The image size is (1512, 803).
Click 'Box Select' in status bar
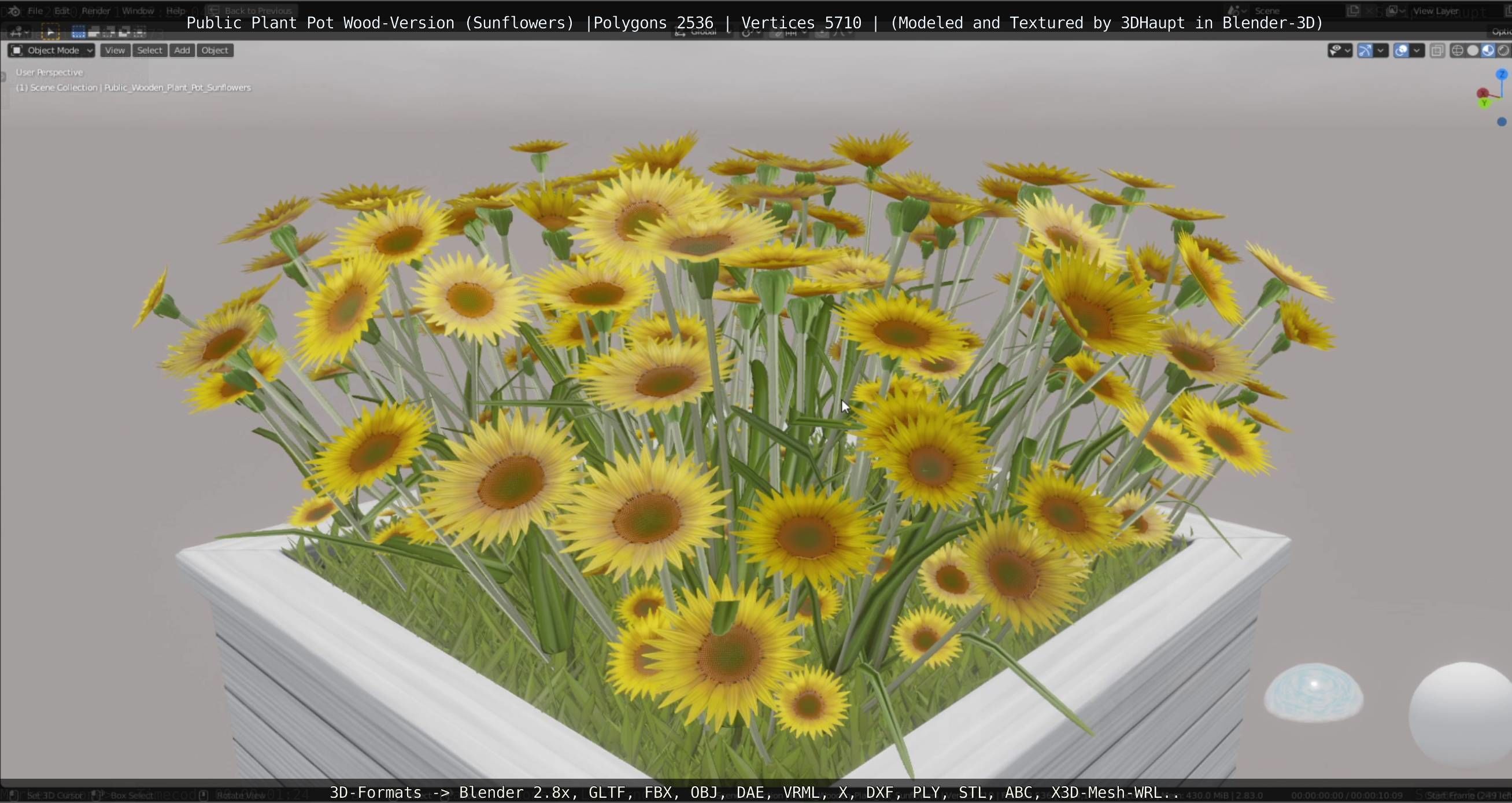[131, 795]
